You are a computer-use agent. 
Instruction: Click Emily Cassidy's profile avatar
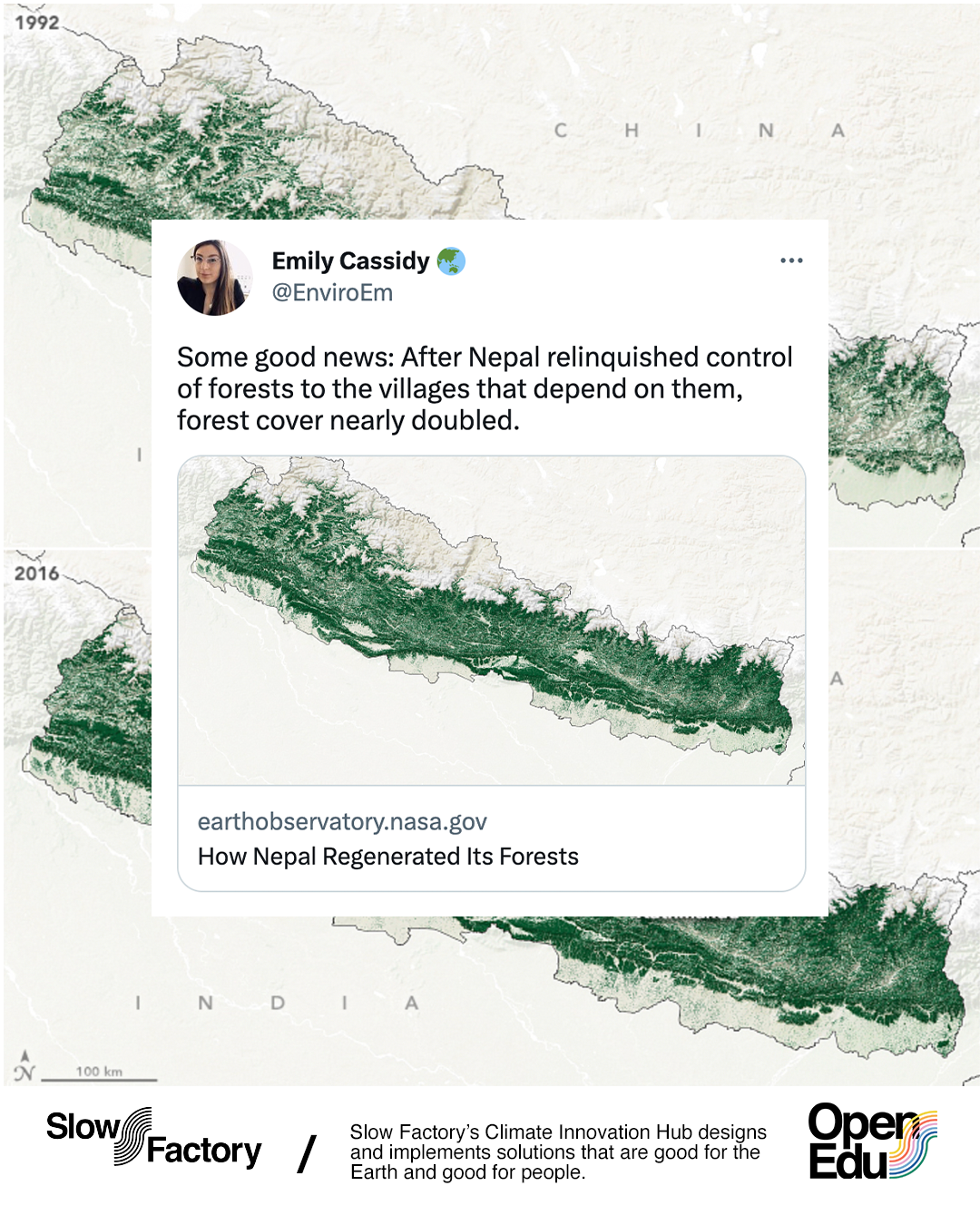[x=215, y=278]
